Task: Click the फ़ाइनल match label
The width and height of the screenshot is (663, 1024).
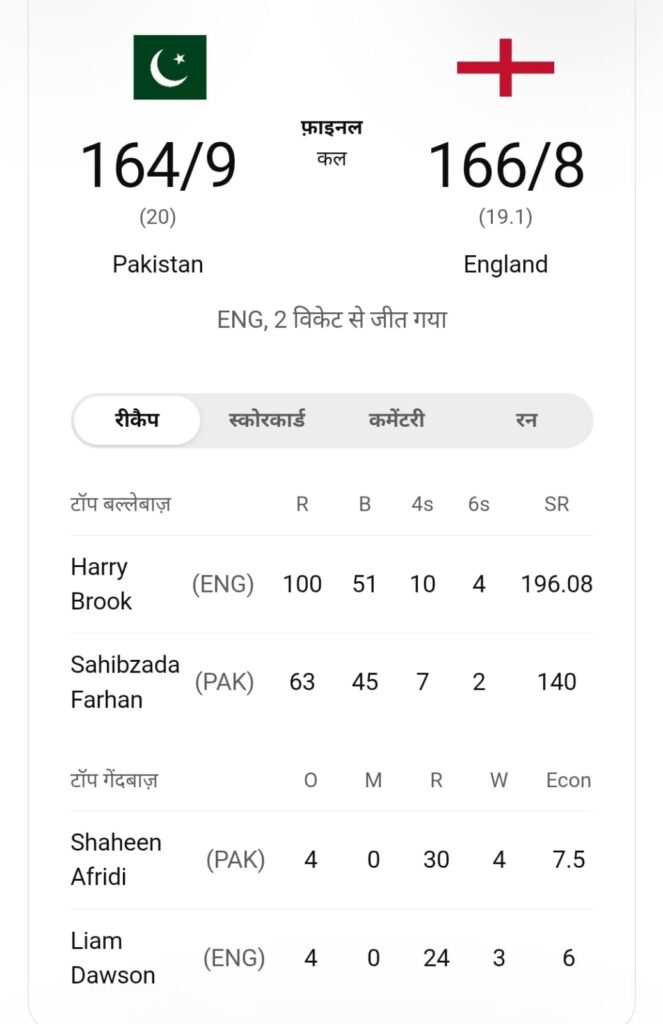Action: coord(333,128)
